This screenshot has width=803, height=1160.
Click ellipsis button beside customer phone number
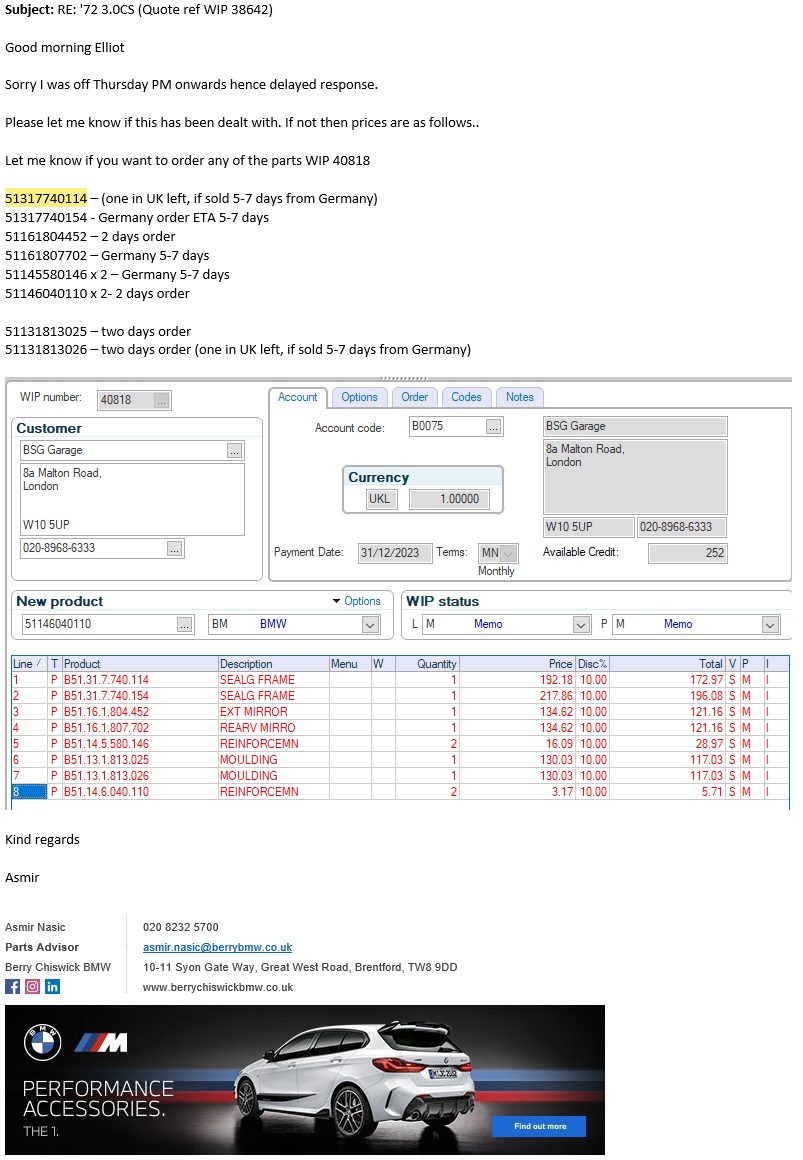point(174,548)
